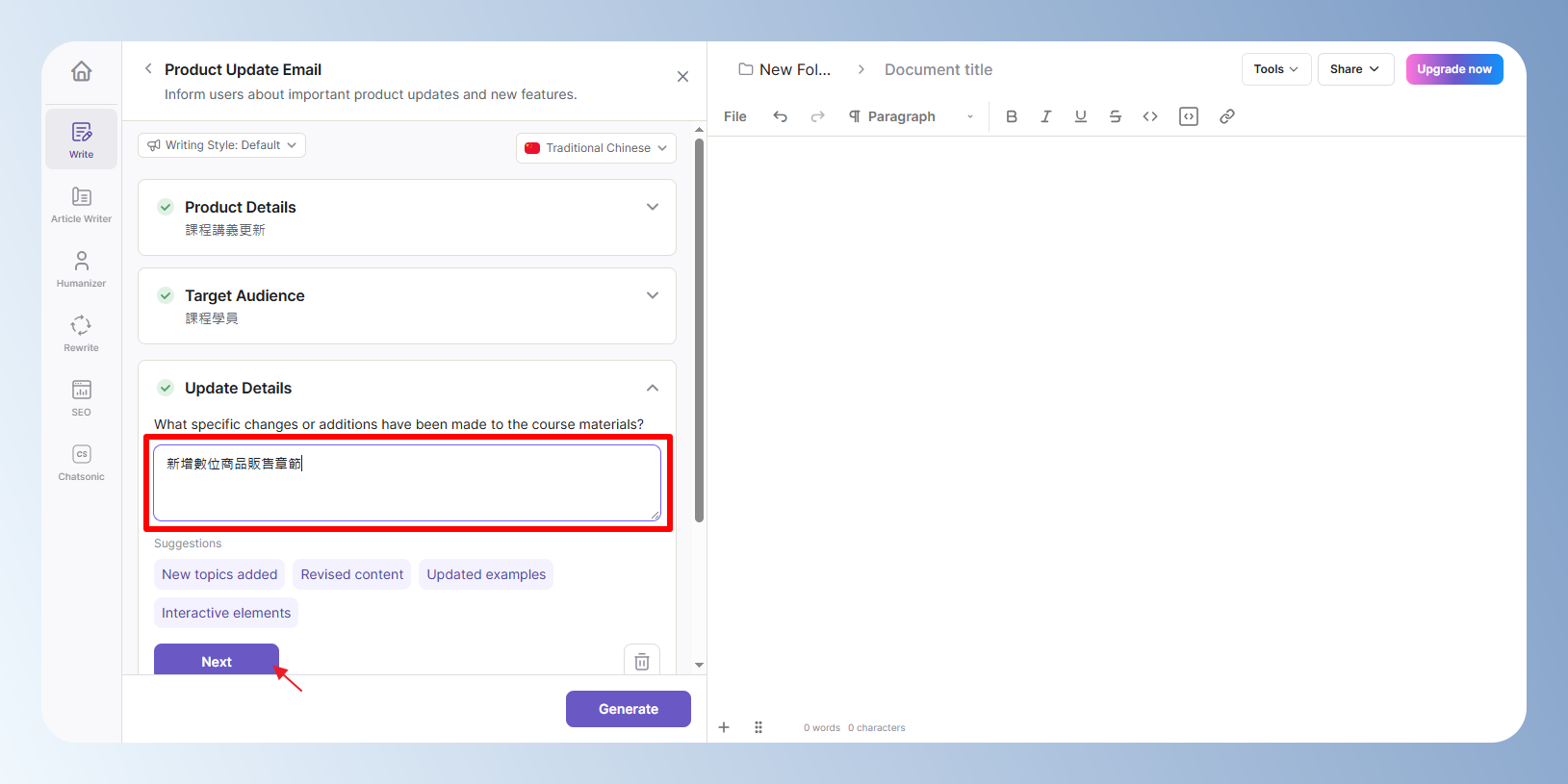Open the SEO sidebar tool
This screenshot has width=1568, height=784.
pos(81,398)
